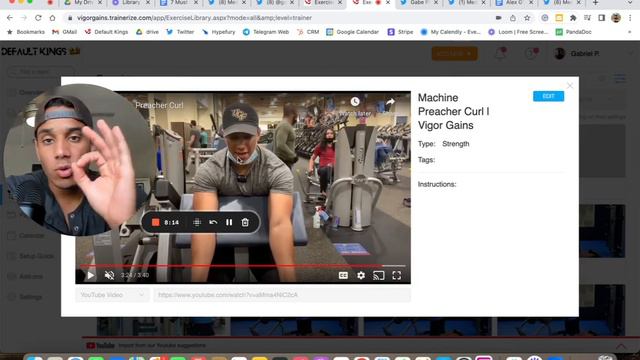Viewport: 640px width, 360px height.
Task: Click the Loom drag-handle grid icon
Action: point(197,222)
